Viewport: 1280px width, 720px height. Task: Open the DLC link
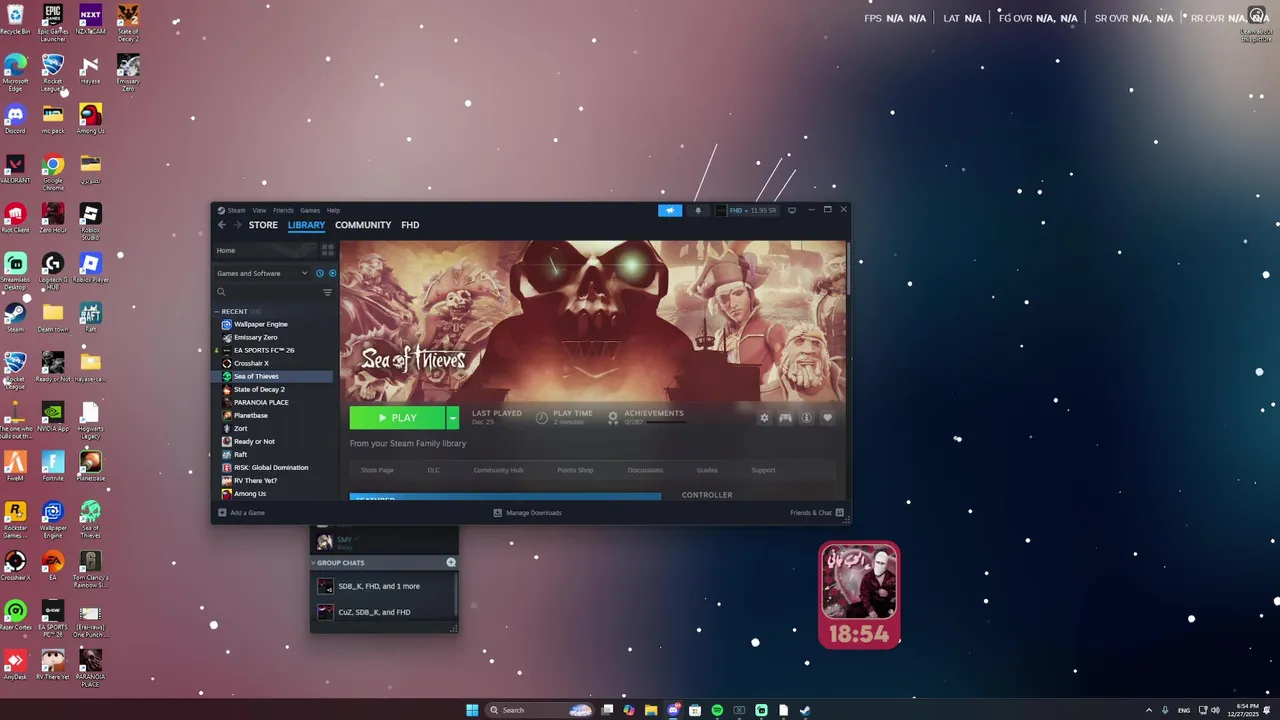tap(433, 470)
